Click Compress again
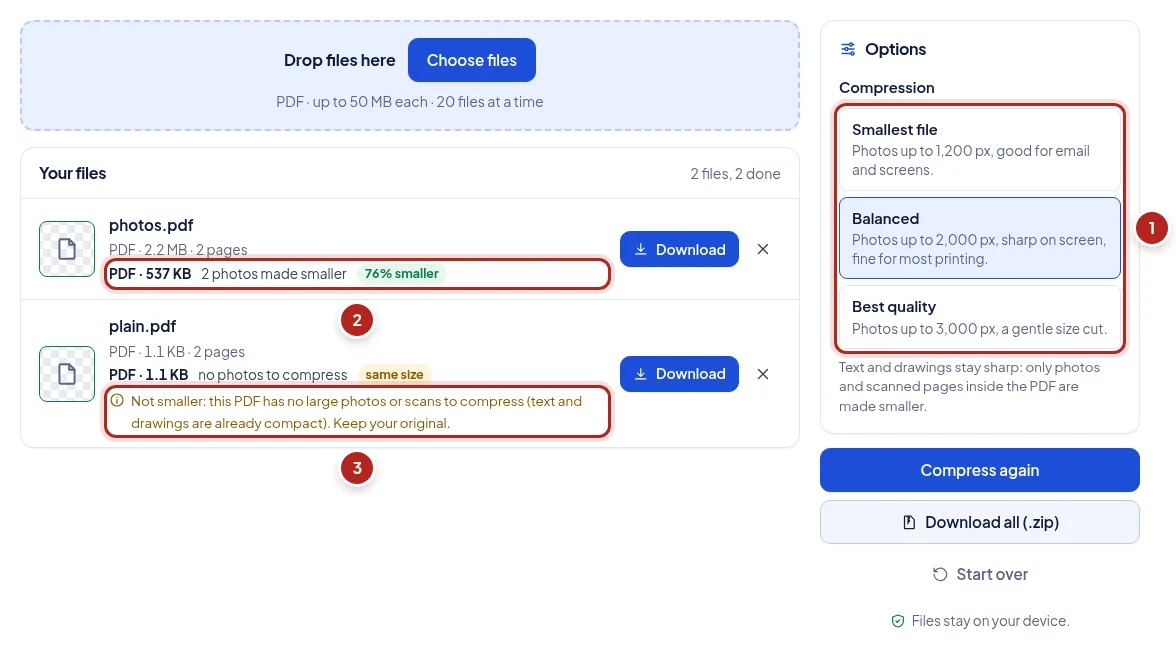1176x651 pixels. point(980,470)
